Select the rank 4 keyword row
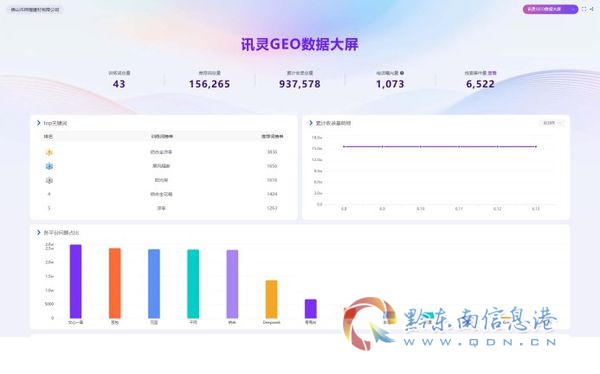 point(164,194)
